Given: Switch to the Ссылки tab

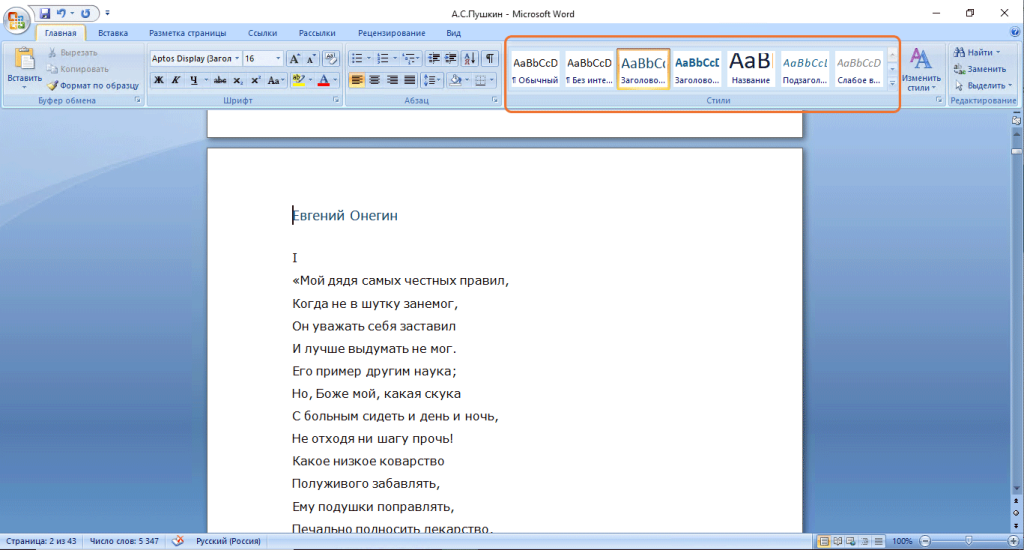Looking at the screenshot, I should (x=263, y=33).
